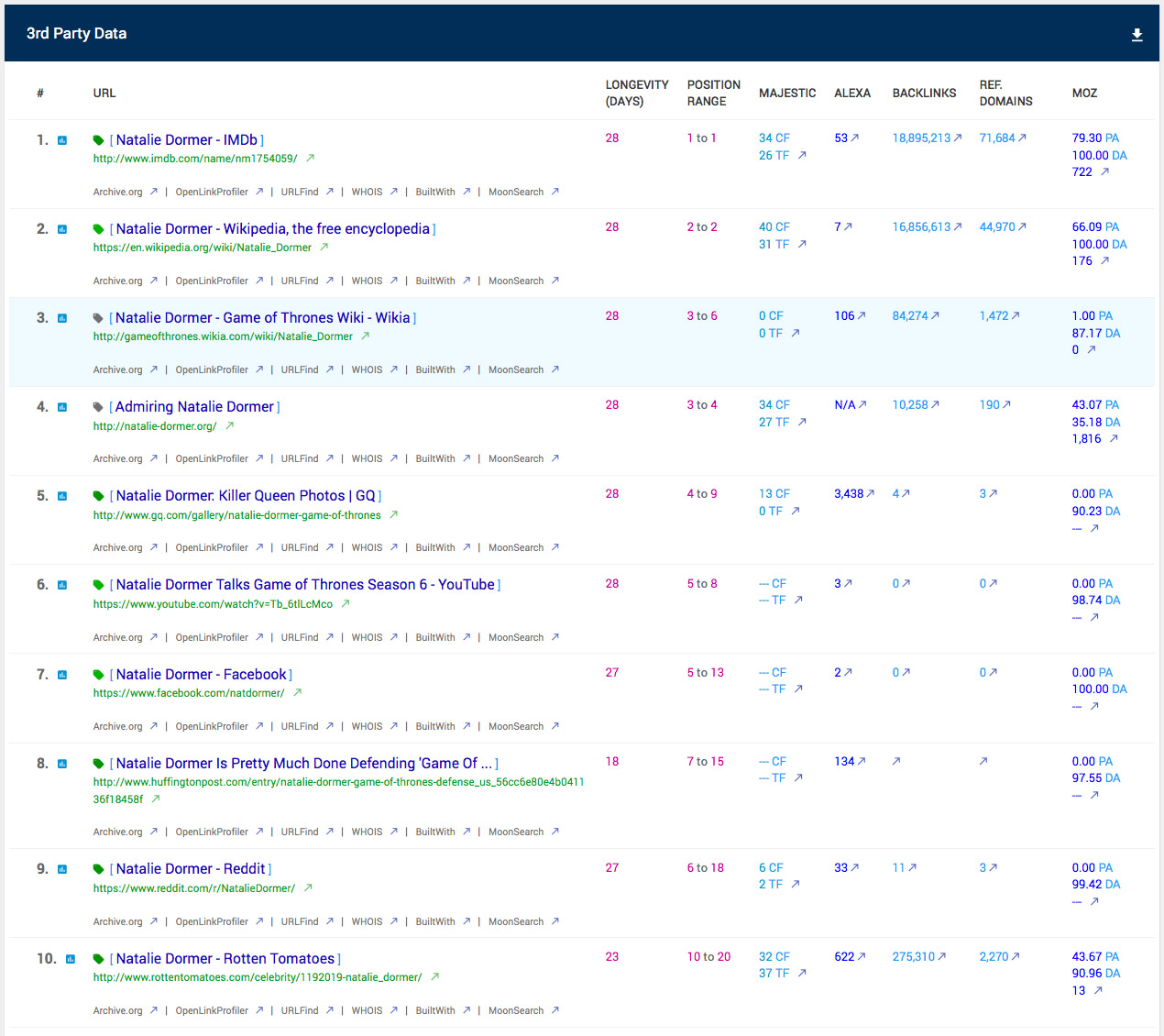Click the MOZ column header

1084,93
